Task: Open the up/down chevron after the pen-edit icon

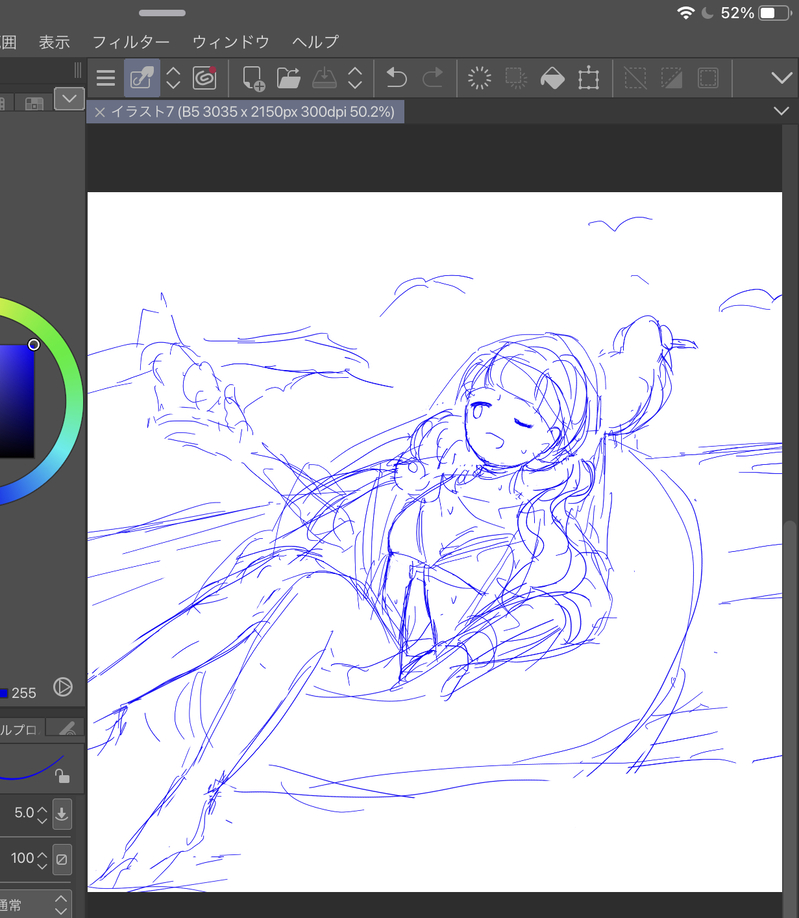Action: click(173, 78)
